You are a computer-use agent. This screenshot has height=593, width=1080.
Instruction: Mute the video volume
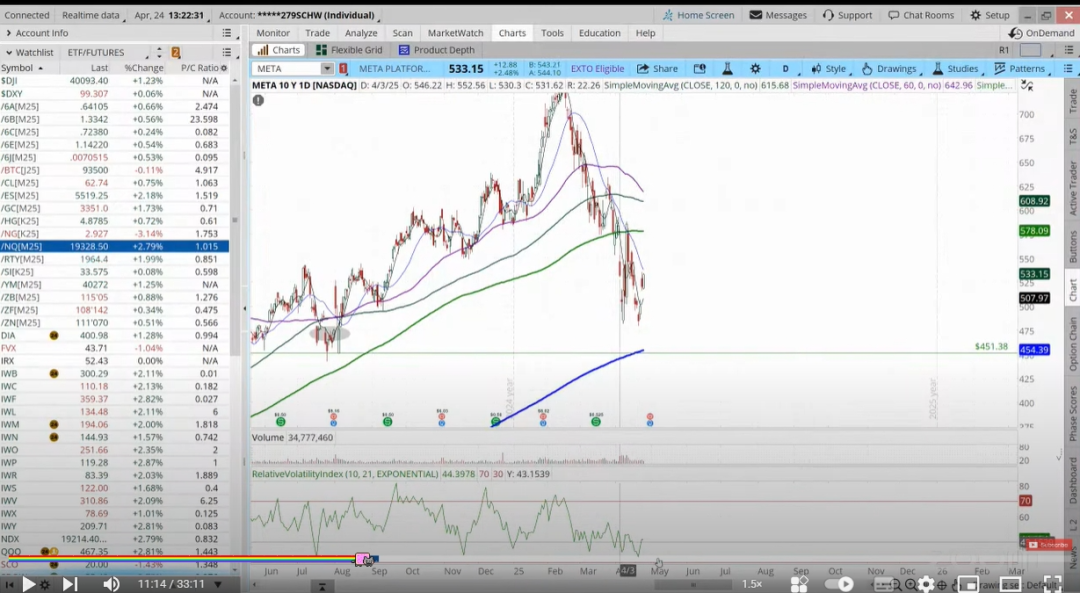coord(110,584)
